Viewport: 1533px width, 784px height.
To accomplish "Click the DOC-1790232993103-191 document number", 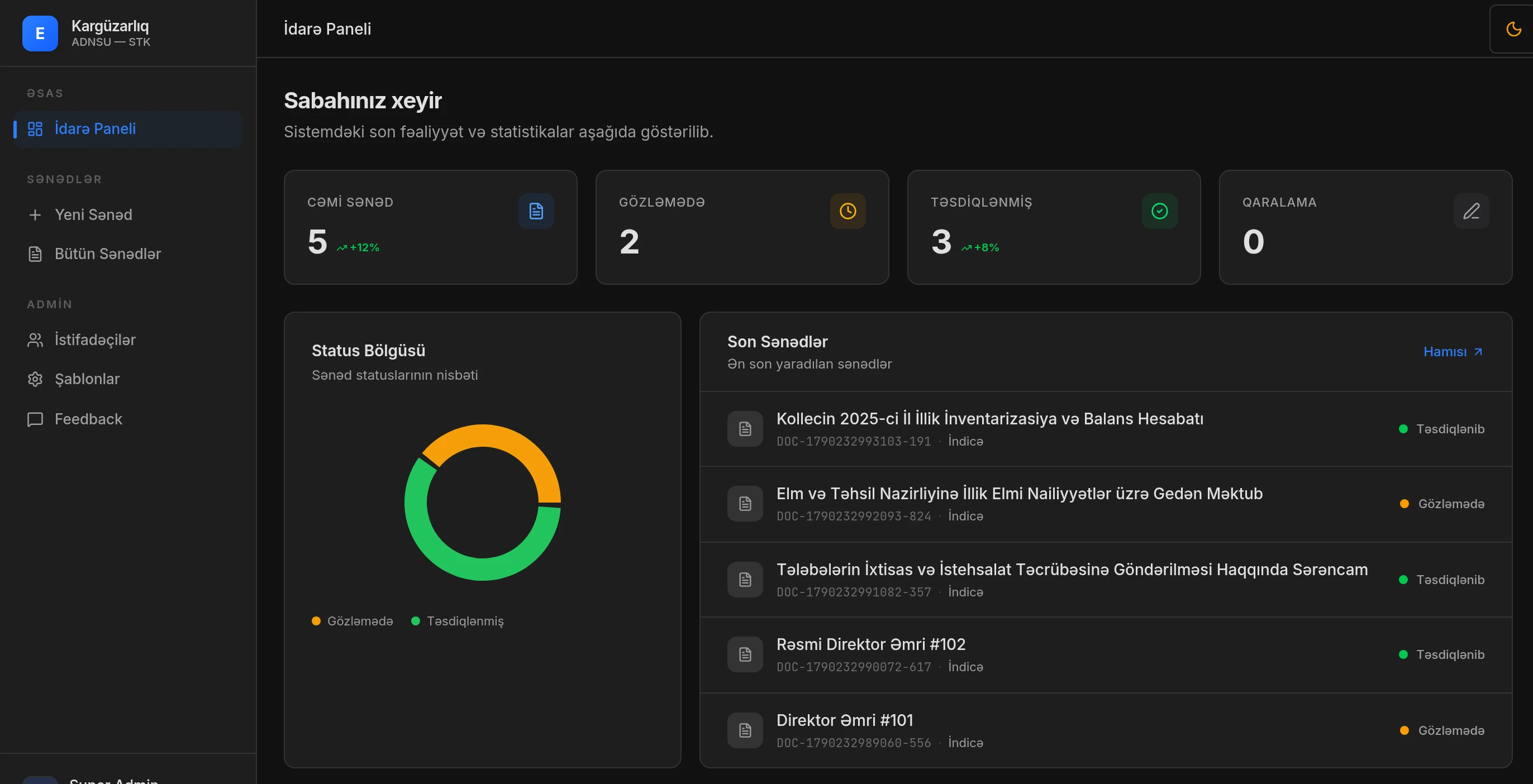I will point(854,441).
